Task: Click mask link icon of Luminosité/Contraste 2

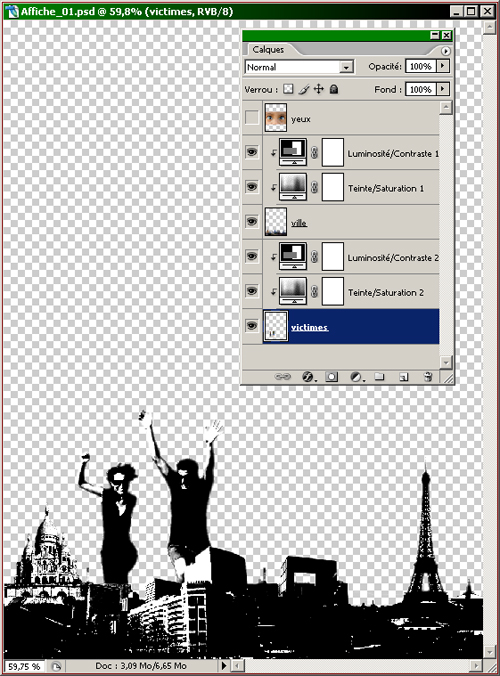Action: point(314,257)
